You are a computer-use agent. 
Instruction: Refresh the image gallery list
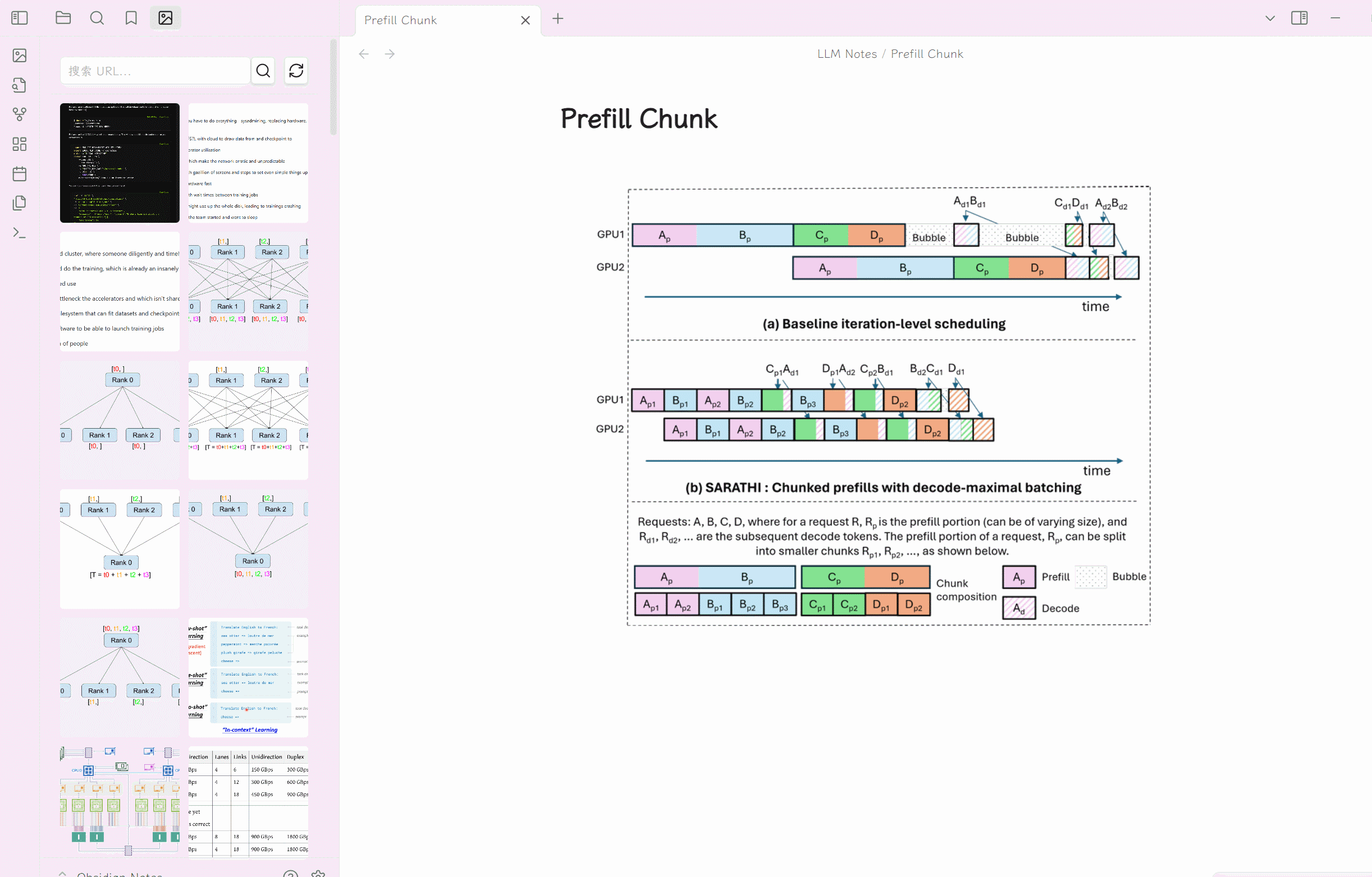[x=296, y=71]
